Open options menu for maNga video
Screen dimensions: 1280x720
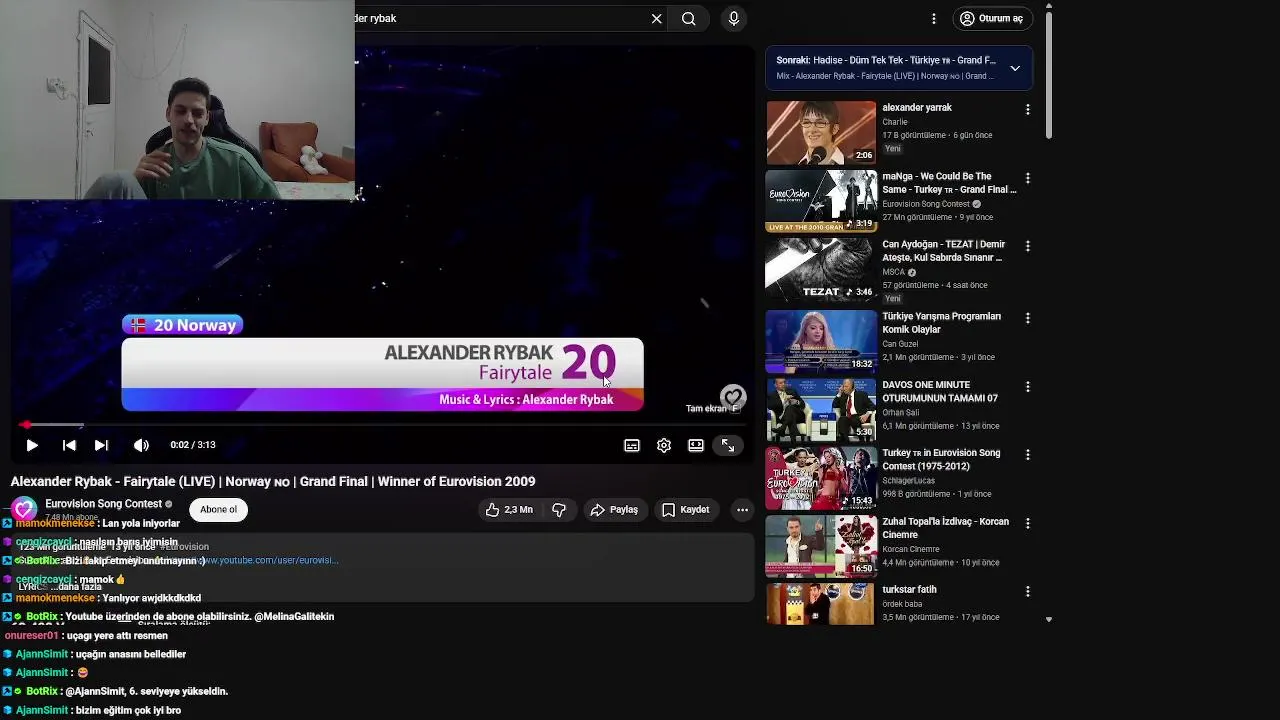1028,178
